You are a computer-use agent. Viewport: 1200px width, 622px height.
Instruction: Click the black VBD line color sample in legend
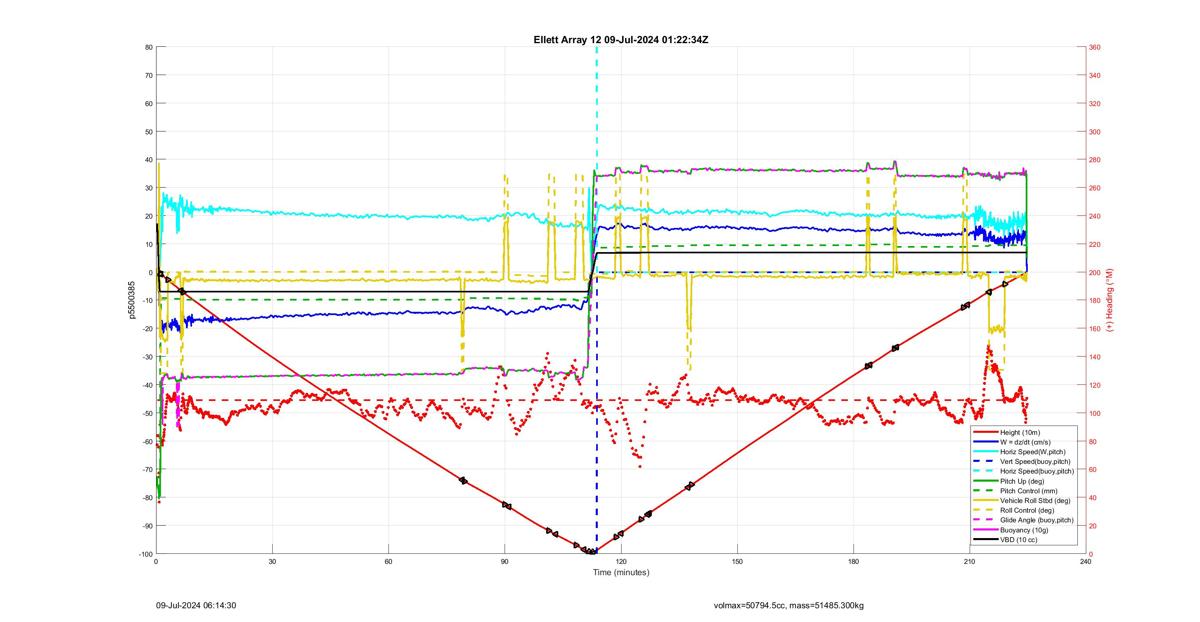(986, 540)
